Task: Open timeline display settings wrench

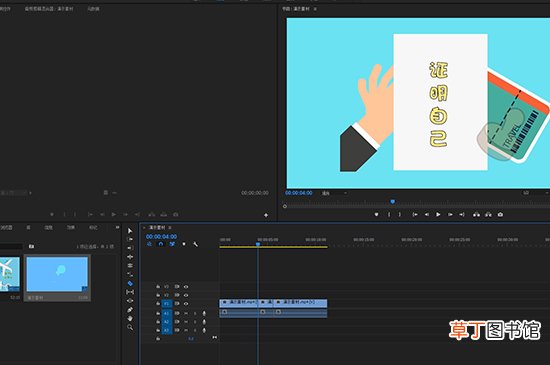Action: (195, 244)
